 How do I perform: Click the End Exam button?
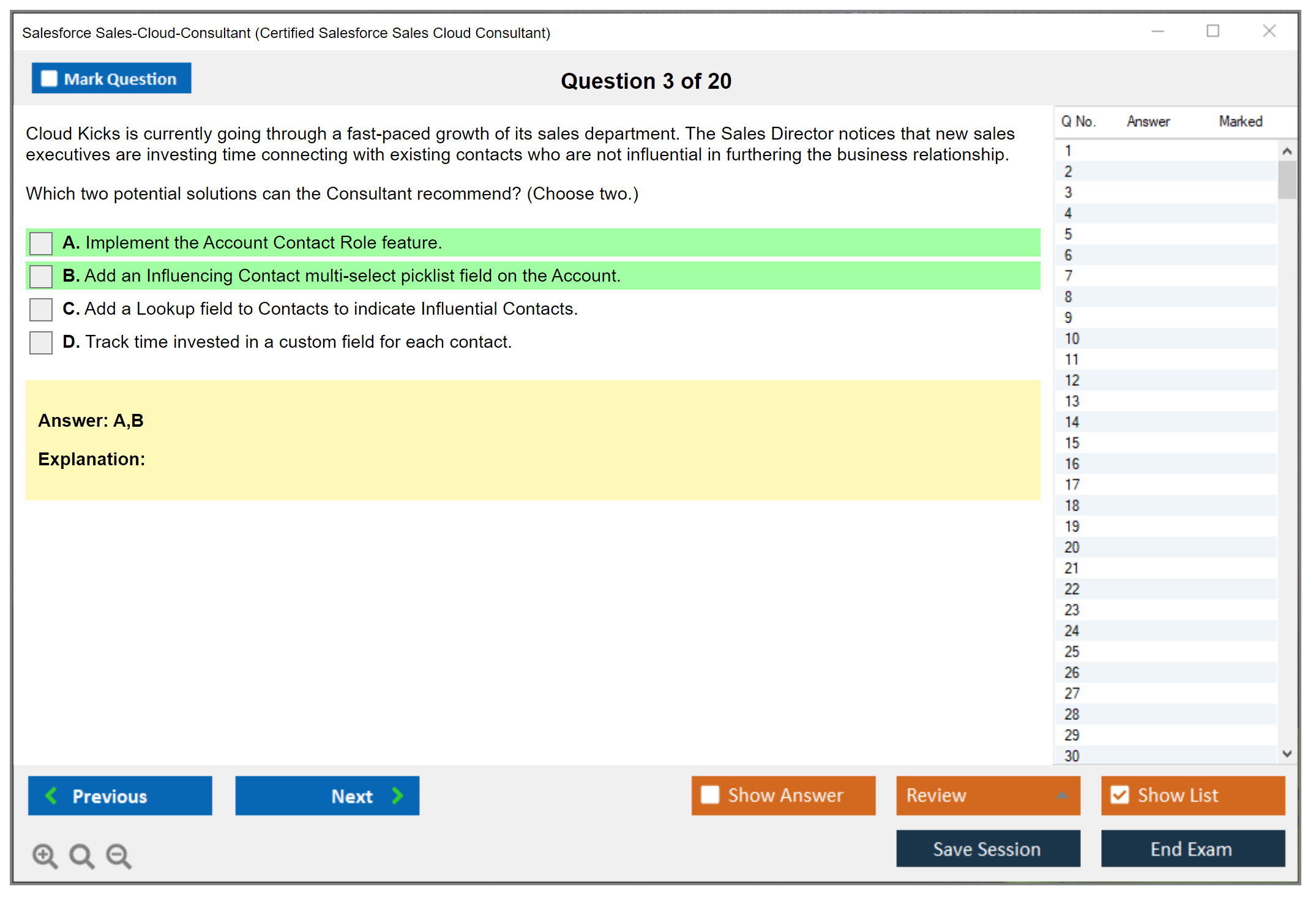pyautogui.click(x=1192, y=849)
